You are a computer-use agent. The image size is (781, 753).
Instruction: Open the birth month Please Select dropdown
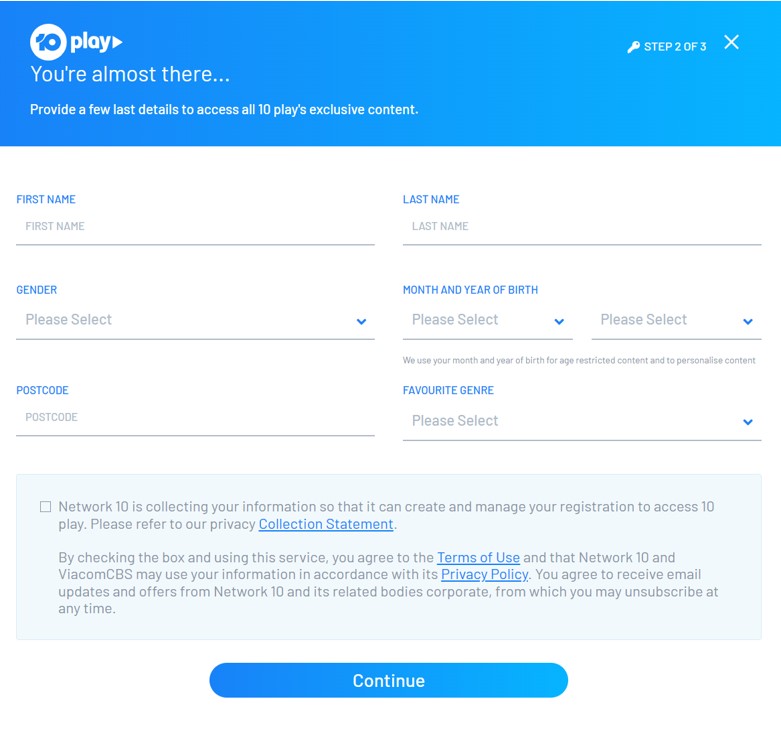(475, 320)
